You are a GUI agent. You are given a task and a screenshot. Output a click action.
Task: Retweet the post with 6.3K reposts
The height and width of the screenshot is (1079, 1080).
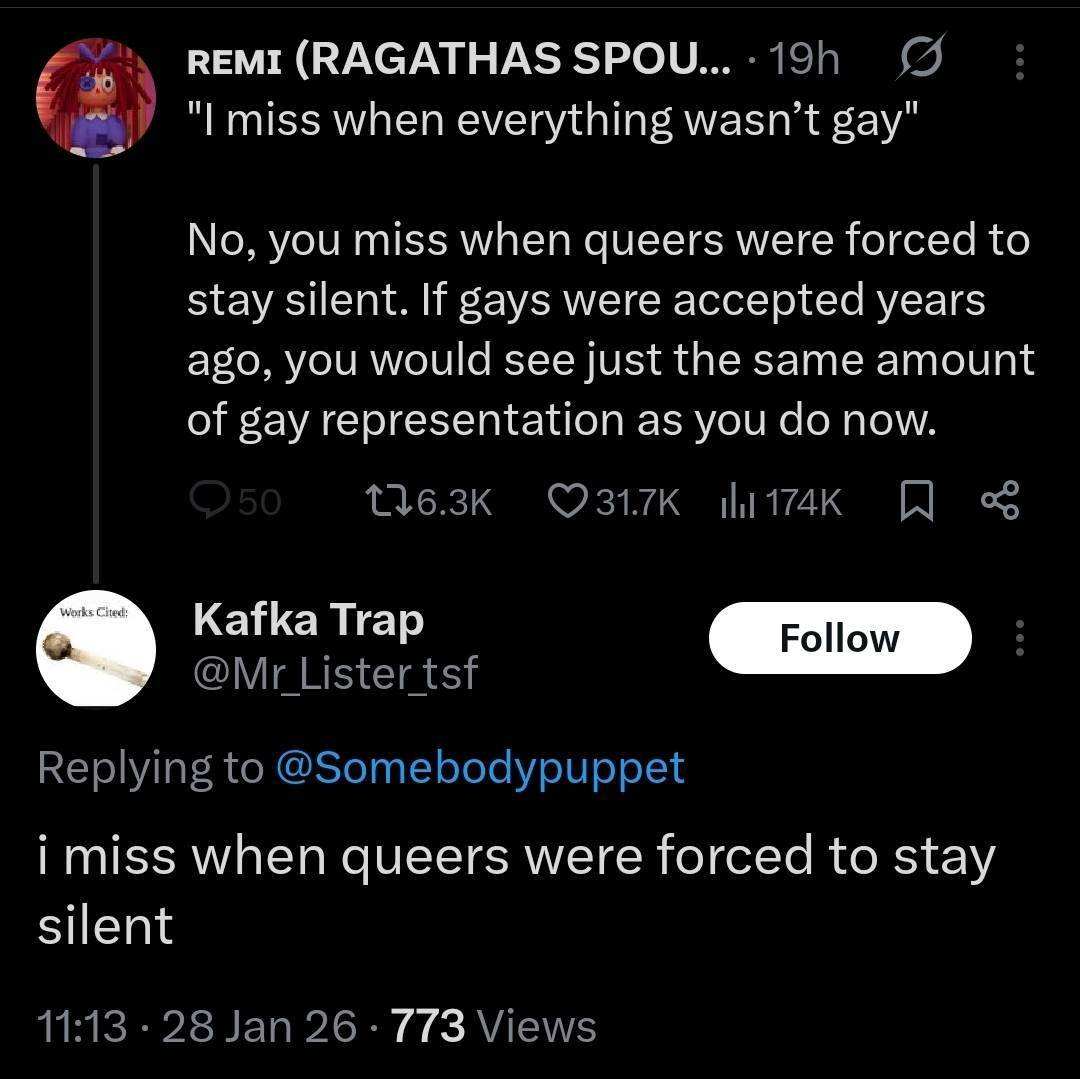[385, 501]
